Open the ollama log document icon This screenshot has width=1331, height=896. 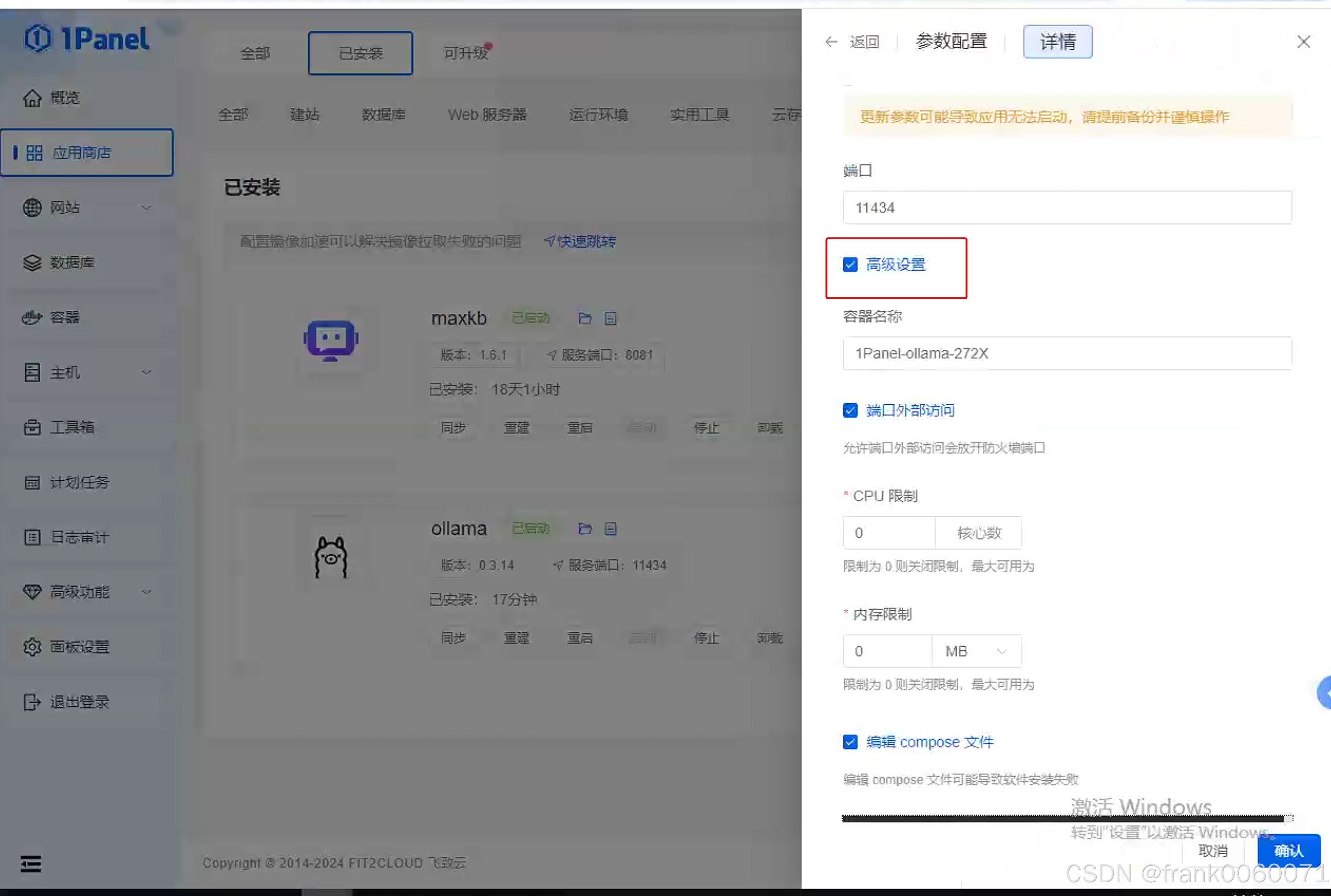(x=610, y=529)
